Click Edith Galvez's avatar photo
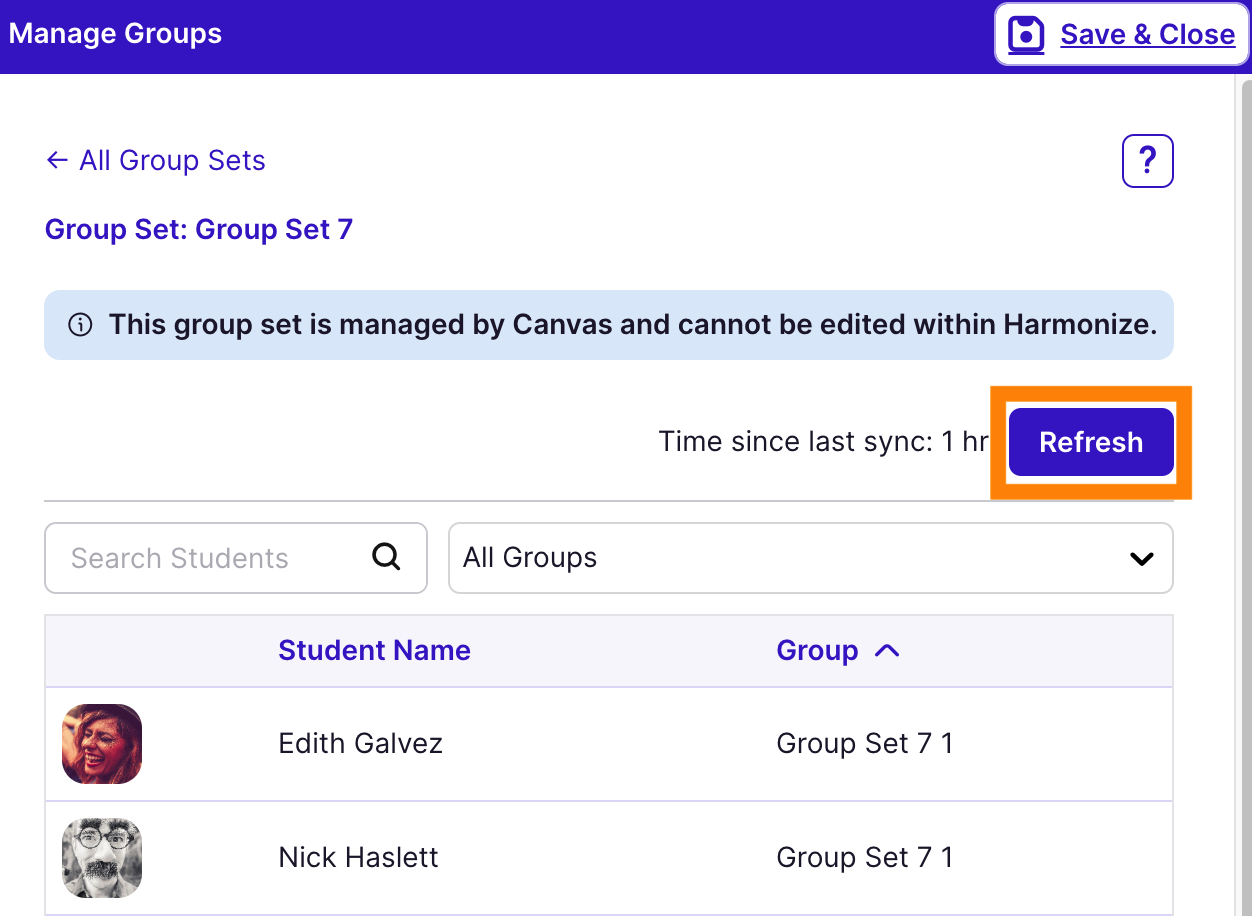Viewport: 1252px width, 916px height. (x=102, y=744)
